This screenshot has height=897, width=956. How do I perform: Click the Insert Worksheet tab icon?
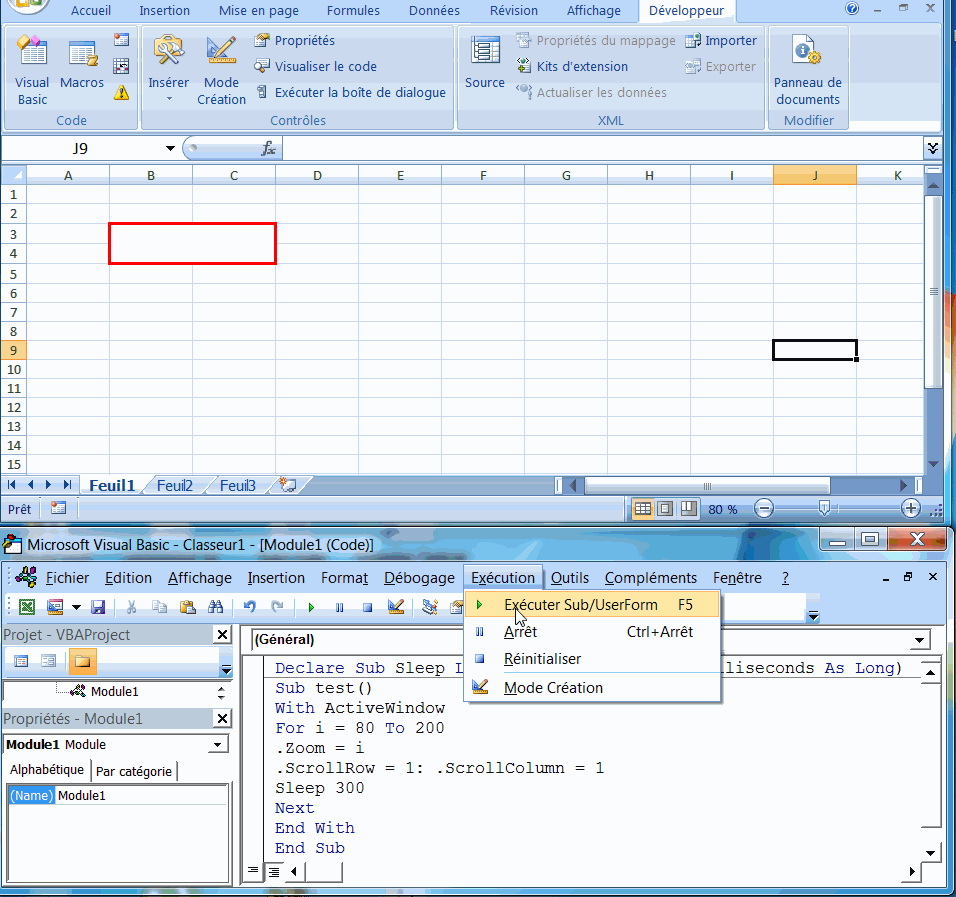coord(288,485)
